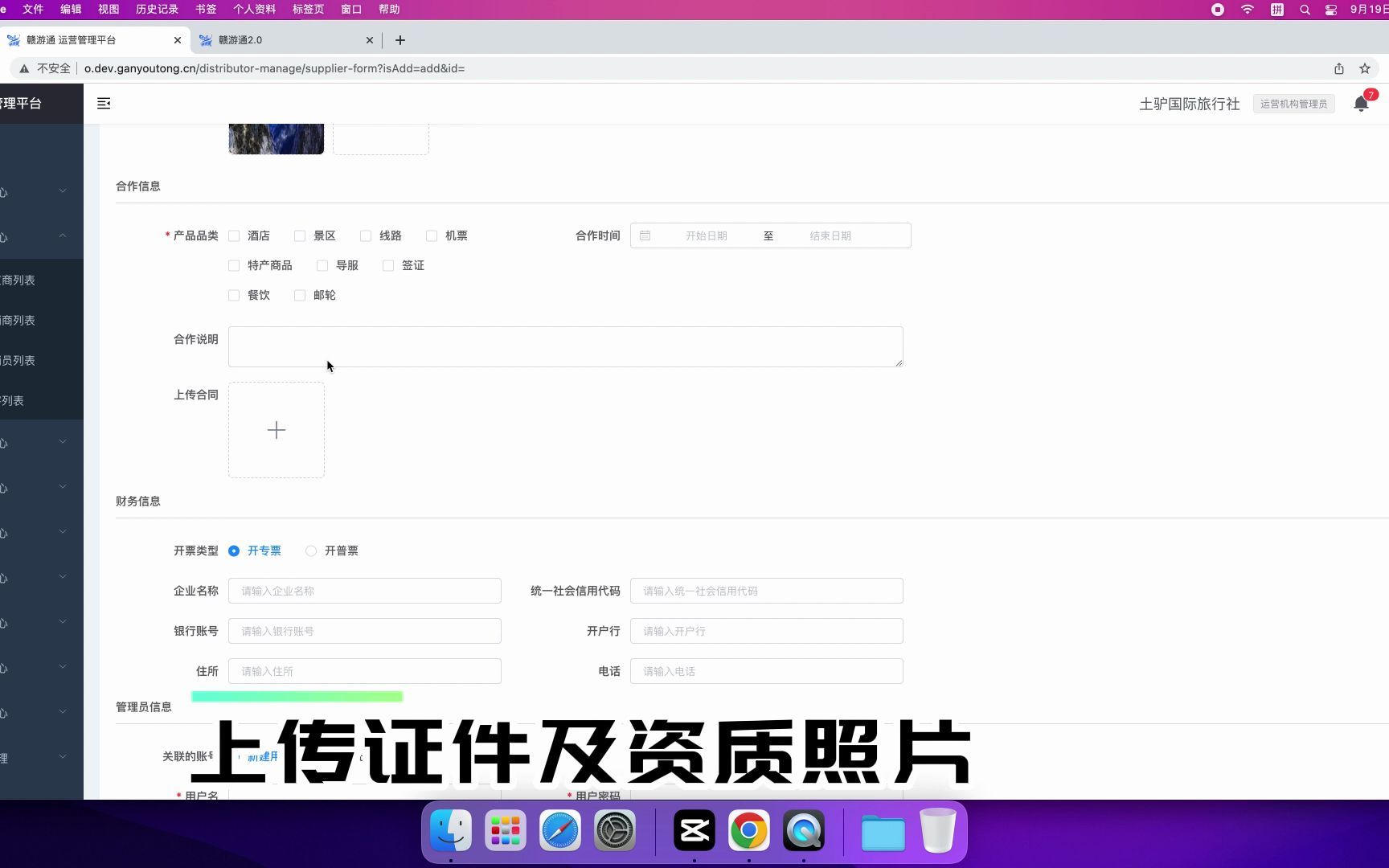Click the screen recording stop icon
Viewport: 1389px width, 868px height.
tap(1218, 10)
